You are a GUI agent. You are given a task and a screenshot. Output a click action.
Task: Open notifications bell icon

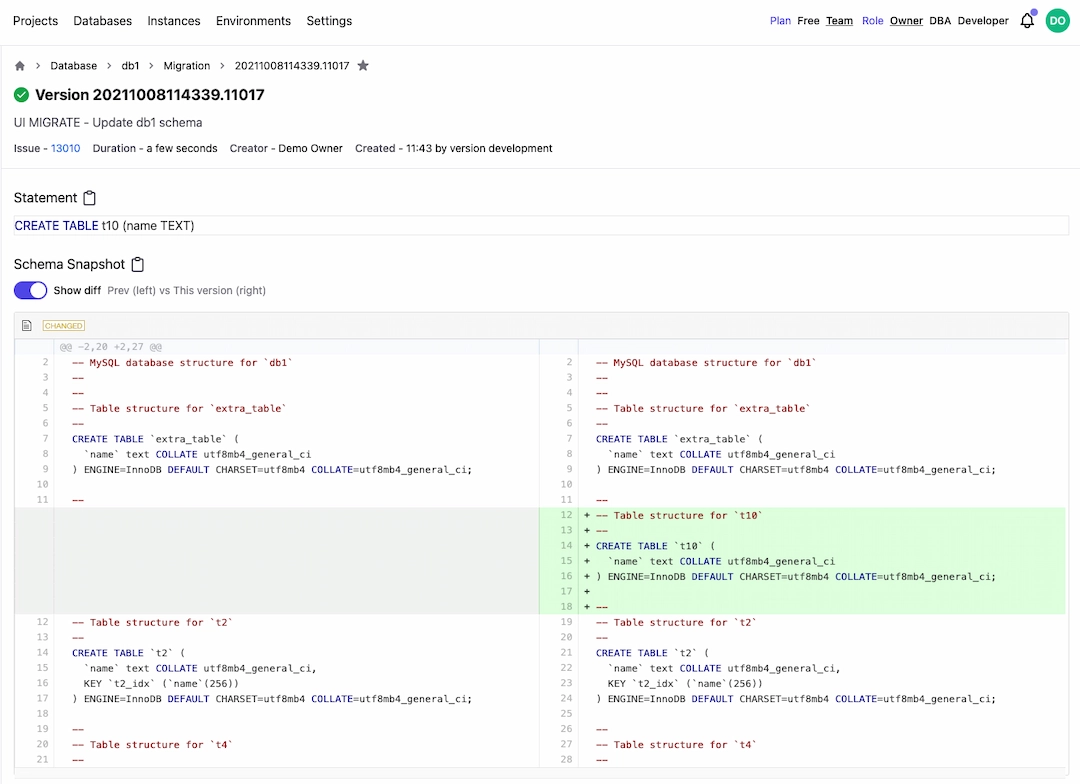[1027, 21]
